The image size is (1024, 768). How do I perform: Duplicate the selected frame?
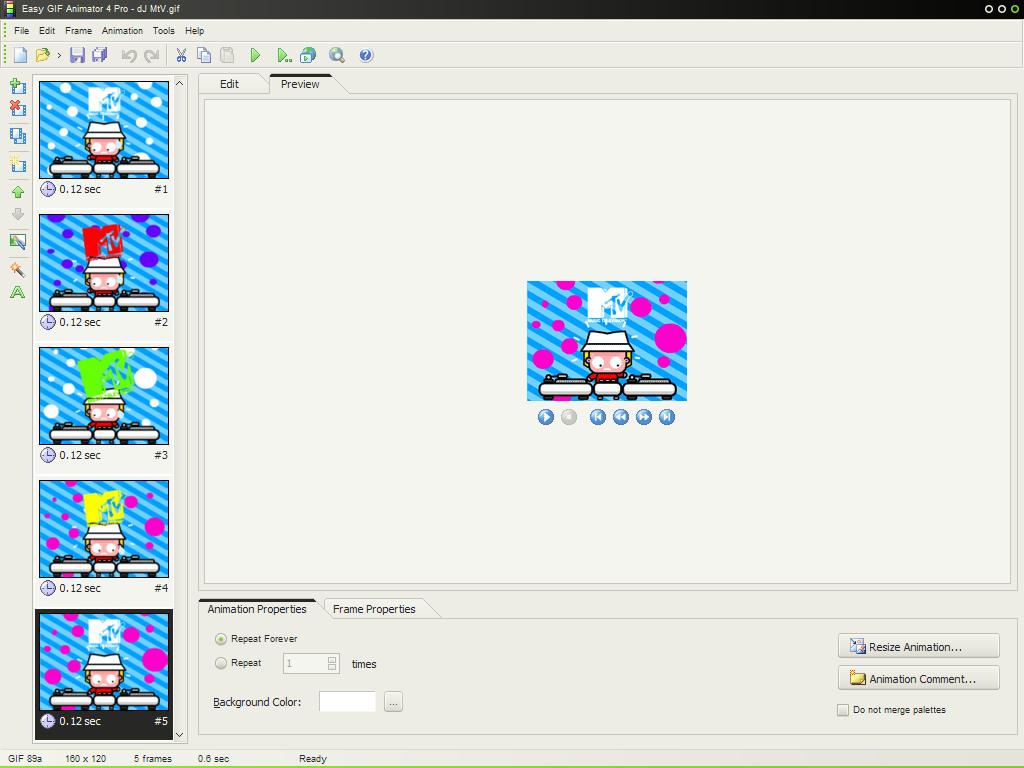(x=16, y=136)
